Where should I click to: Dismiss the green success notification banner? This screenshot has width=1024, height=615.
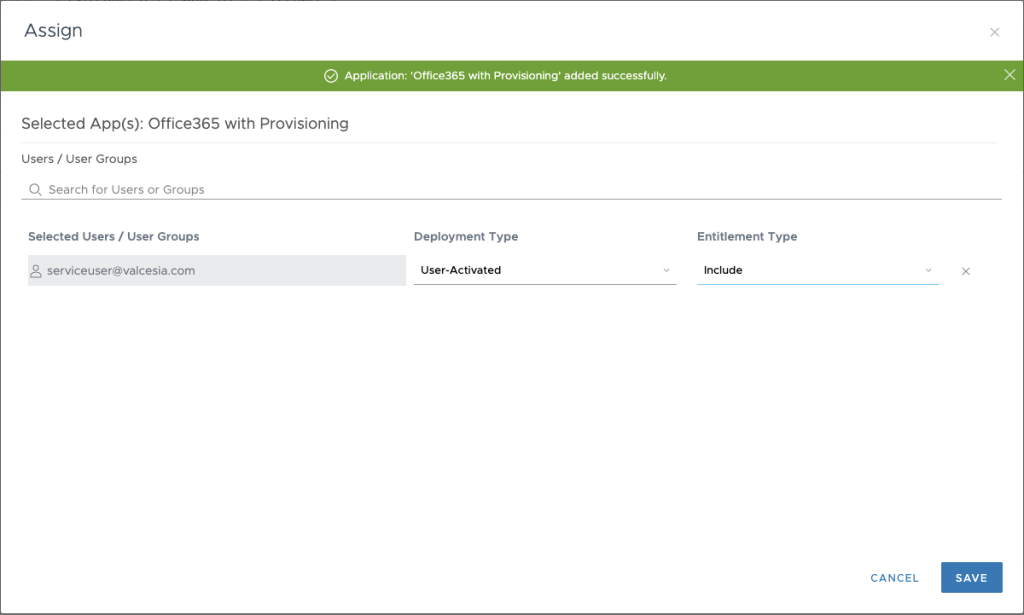1009,75
